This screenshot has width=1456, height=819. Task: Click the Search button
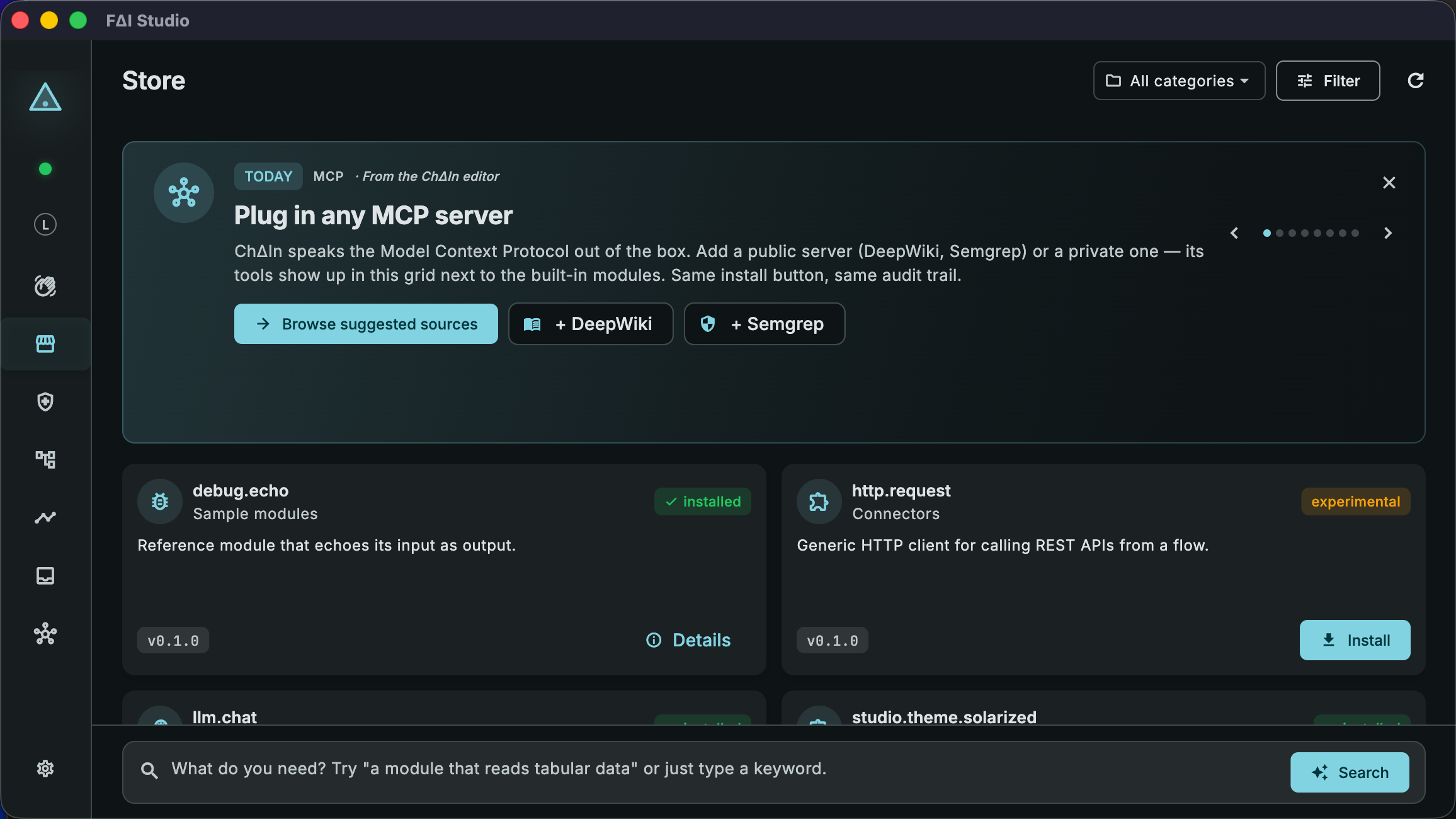tap(1350, 772)
